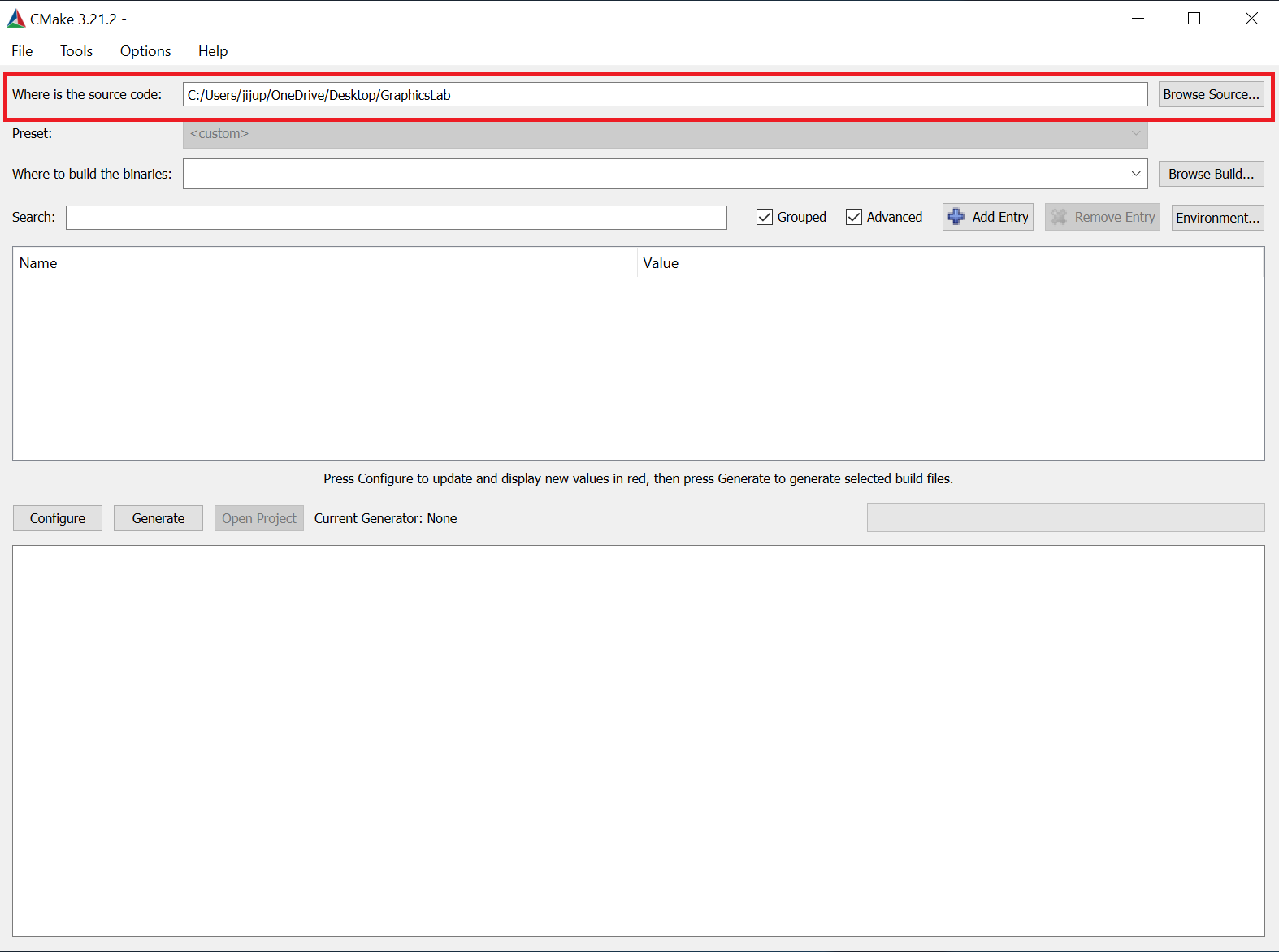Open the File menu

pyautogui.click(x=22, y=51)
